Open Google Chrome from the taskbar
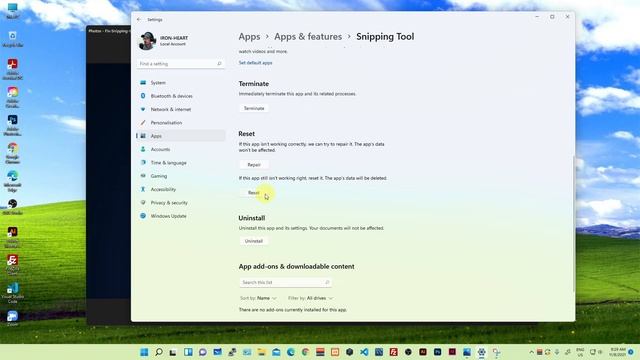 click(x=305, y=352)
